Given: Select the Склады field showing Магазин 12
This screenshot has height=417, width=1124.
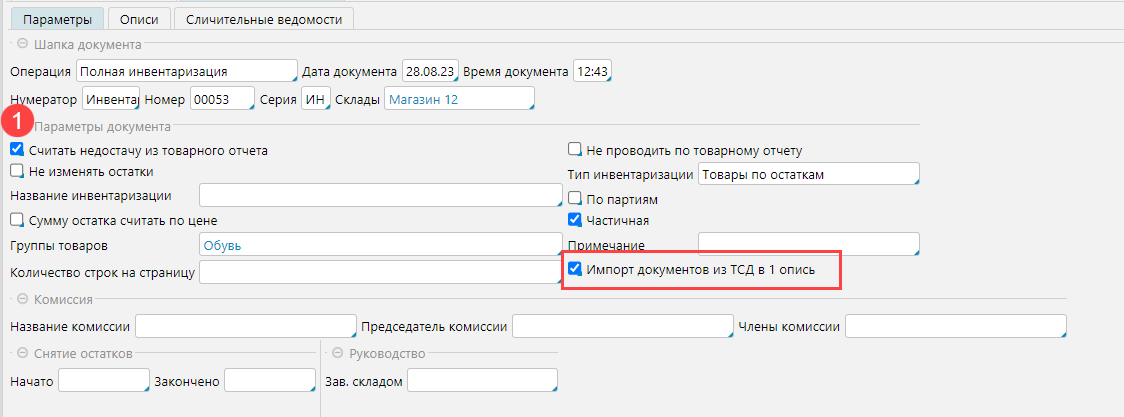Looking at the screenshot, I should 459,99.
